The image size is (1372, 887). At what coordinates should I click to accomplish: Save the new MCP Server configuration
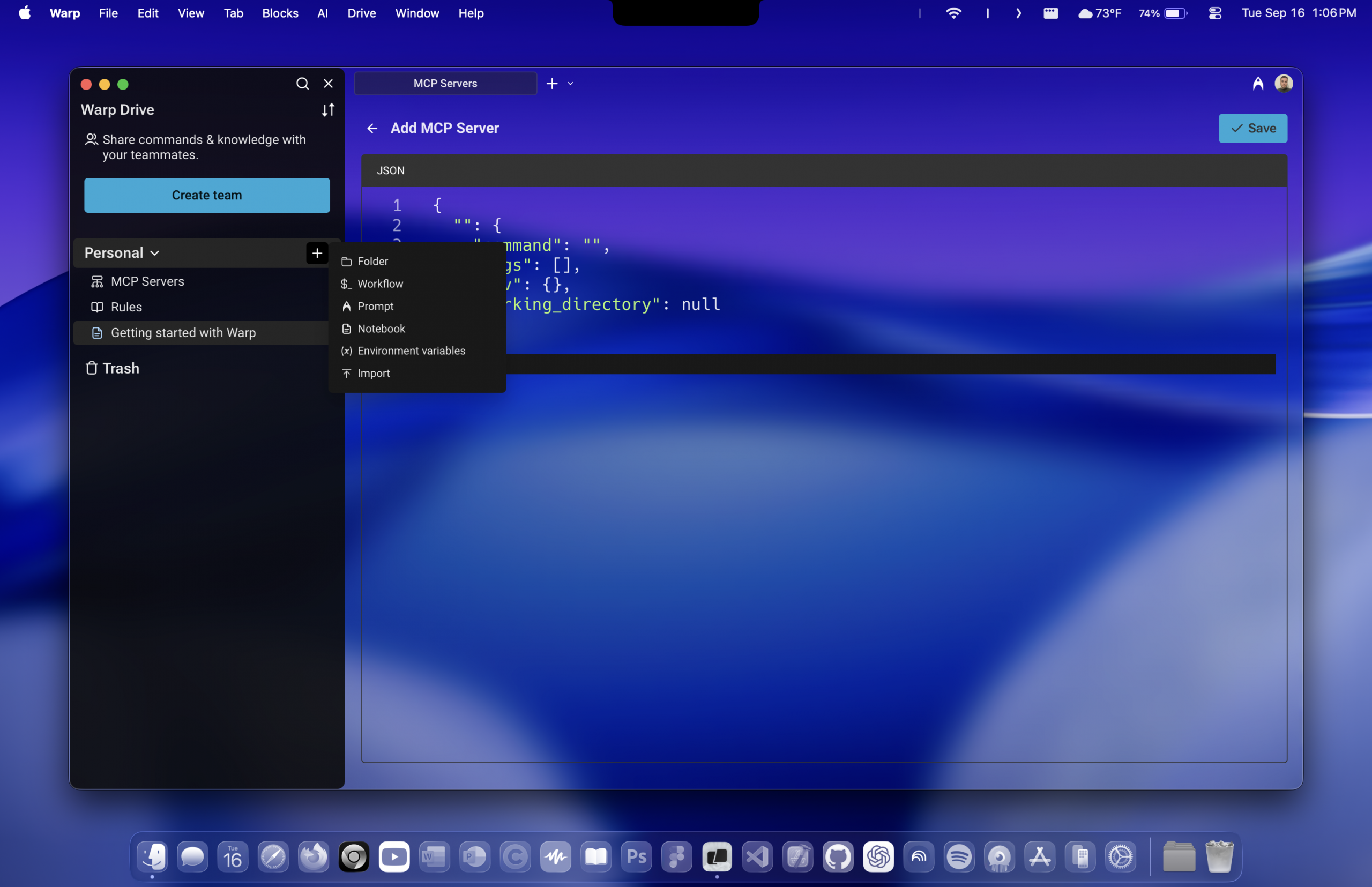point(1252,128)
